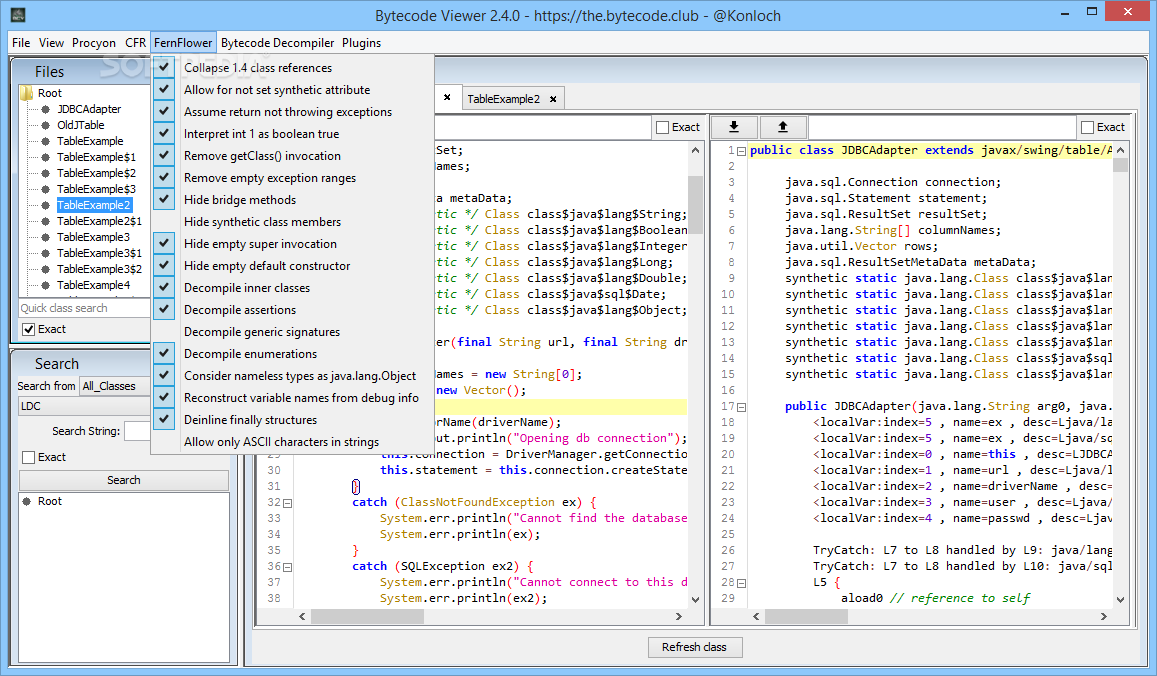Maximize the Bytecode Viewer window
Viewport: 1157px width, 676px height.
[1092, 11]
